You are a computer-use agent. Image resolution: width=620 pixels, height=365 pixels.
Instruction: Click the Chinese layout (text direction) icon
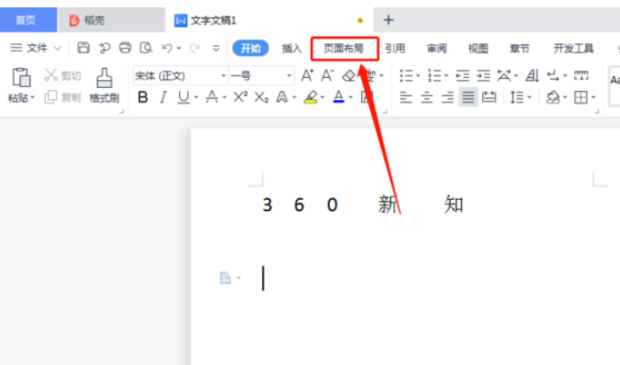[x=504, y=75]
